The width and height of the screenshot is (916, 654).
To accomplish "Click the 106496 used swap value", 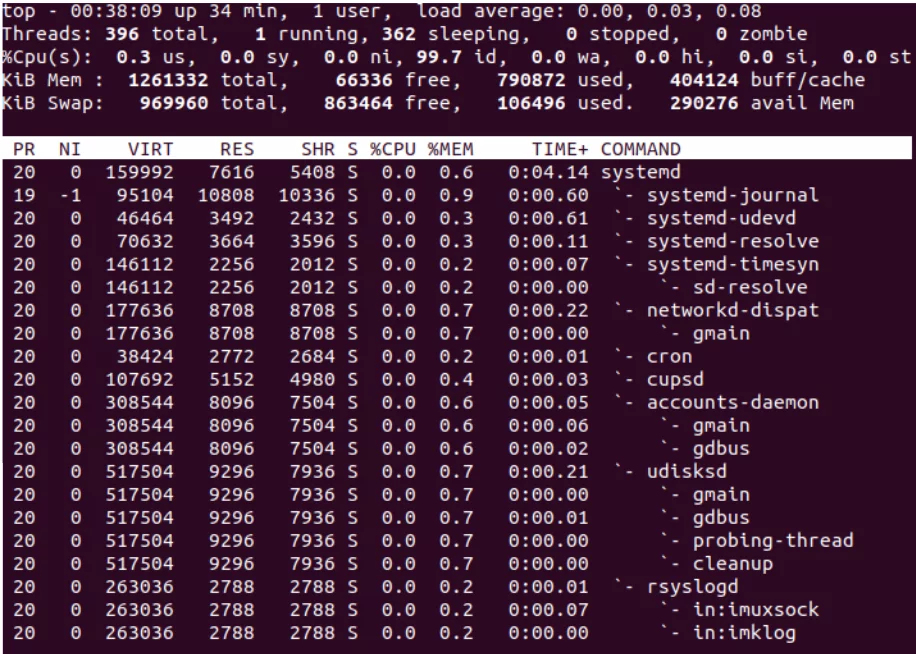I will tap(531, 103).
